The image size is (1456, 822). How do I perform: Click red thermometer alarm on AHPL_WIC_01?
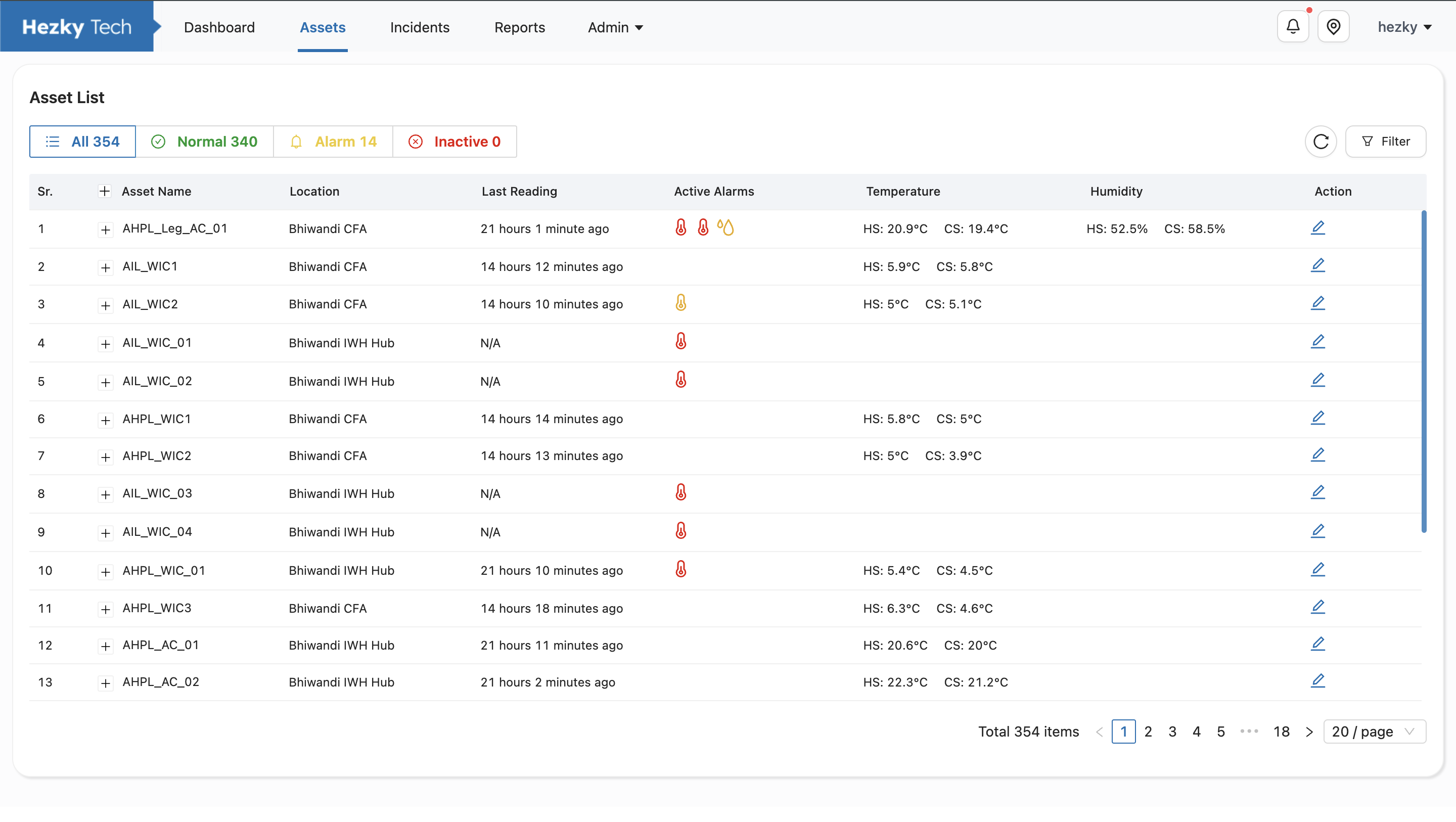point(680,569)
